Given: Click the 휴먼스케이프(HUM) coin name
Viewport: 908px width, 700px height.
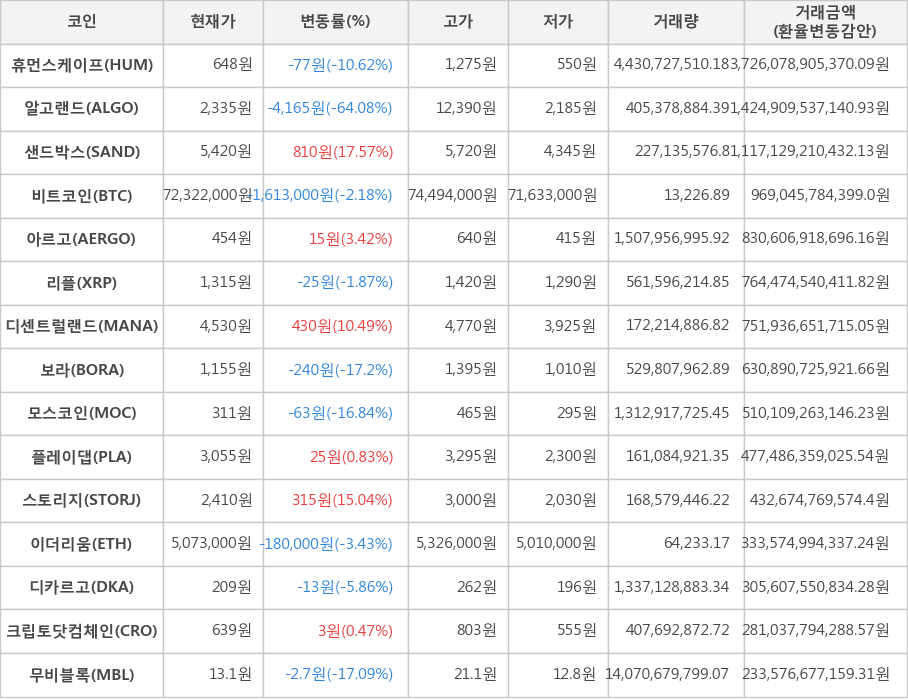Looking at the screenshot, I should (82, 66).
